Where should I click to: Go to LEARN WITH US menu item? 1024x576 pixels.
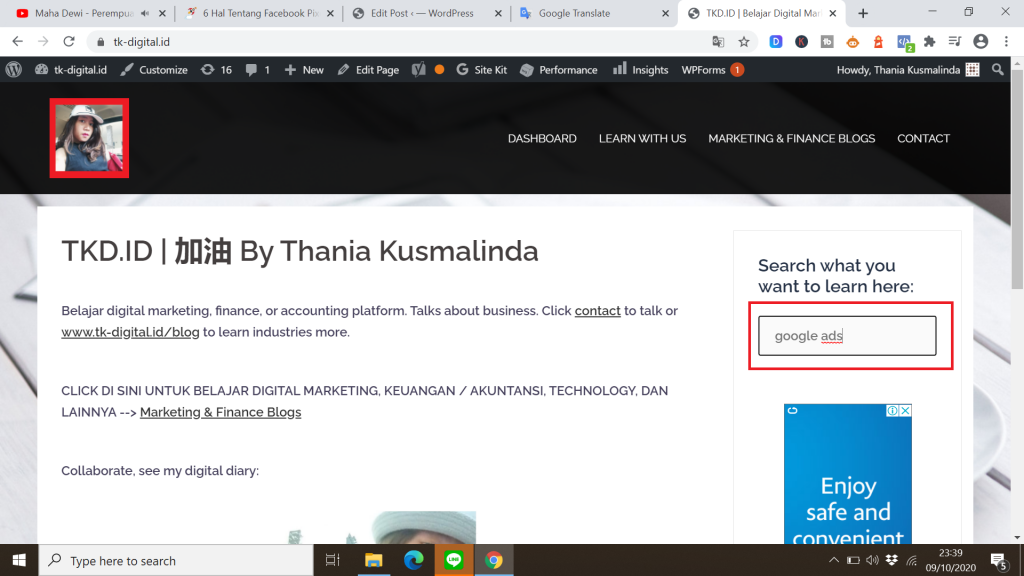coord(642,138)
